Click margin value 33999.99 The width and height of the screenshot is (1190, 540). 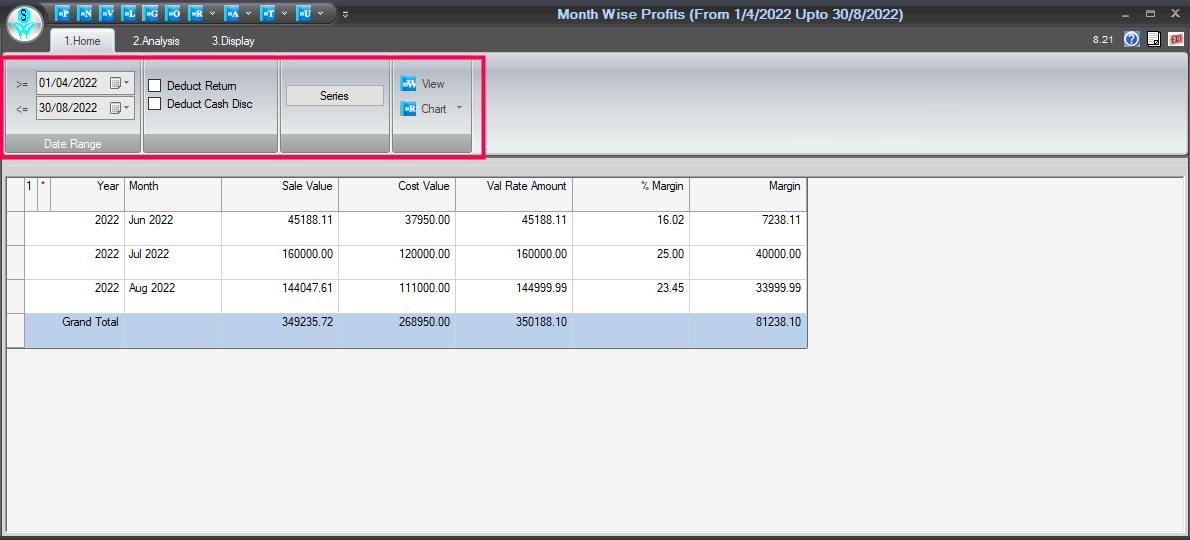click(748, 297)
